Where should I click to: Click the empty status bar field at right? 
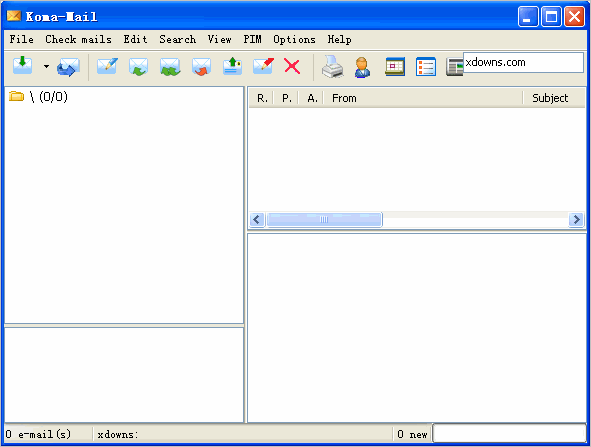pyautogui.click(x=509, y=433)
